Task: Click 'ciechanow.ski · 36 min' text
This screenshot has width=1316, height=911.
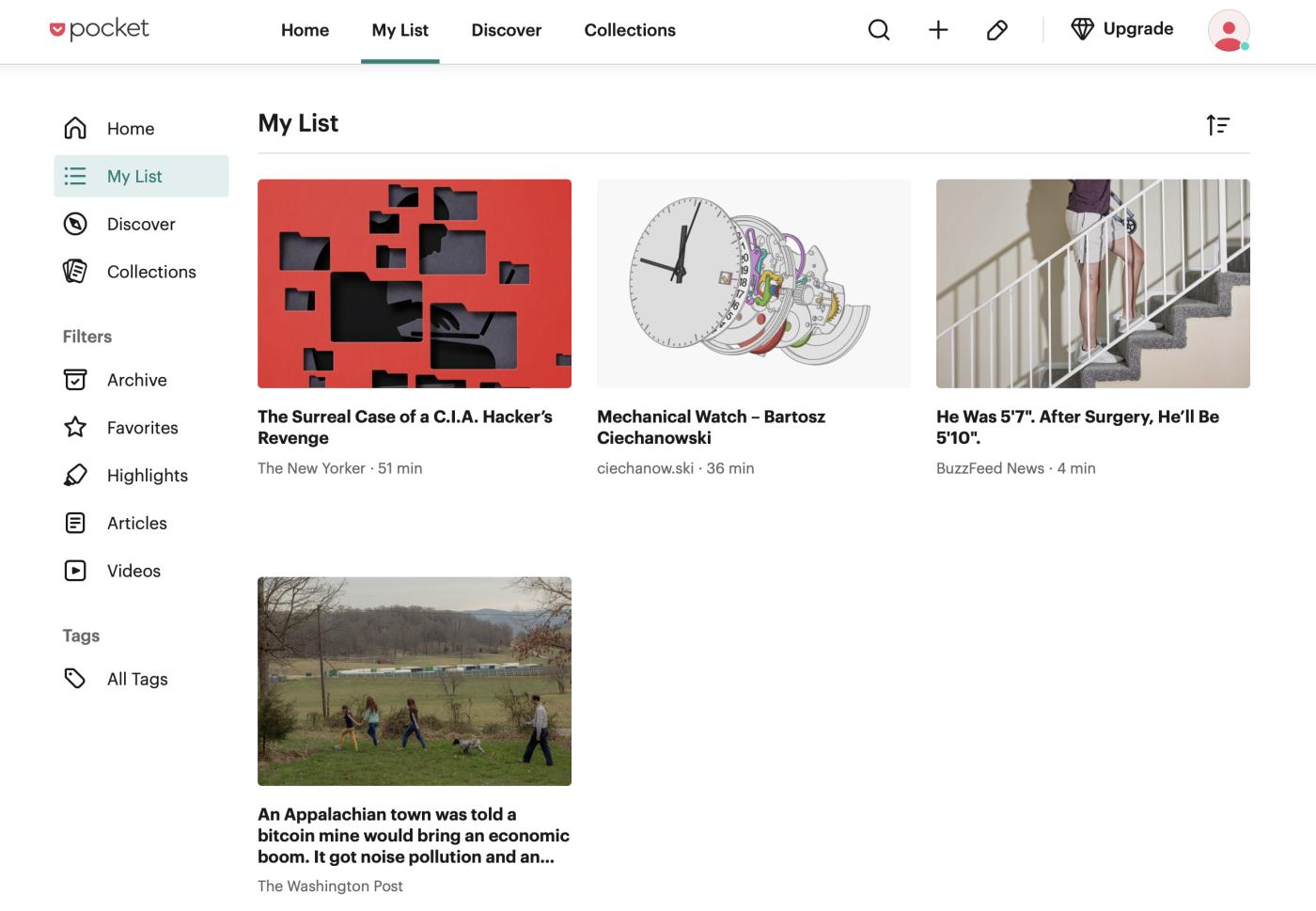Action: click(x=676, y=468)
